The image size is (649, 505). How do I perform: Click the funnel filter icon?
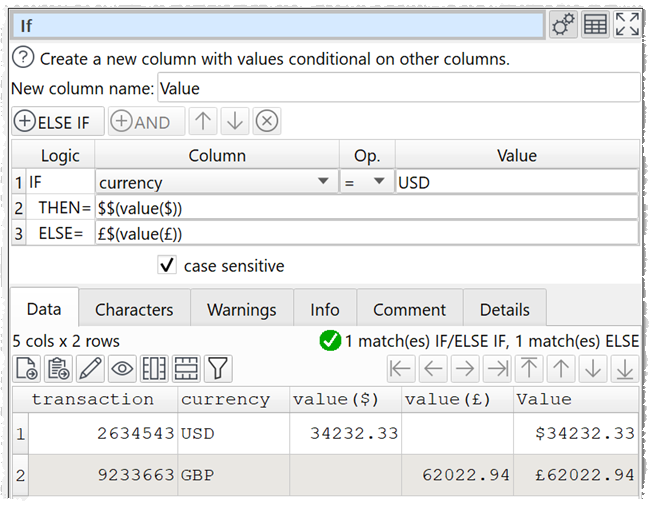point(218,369)
